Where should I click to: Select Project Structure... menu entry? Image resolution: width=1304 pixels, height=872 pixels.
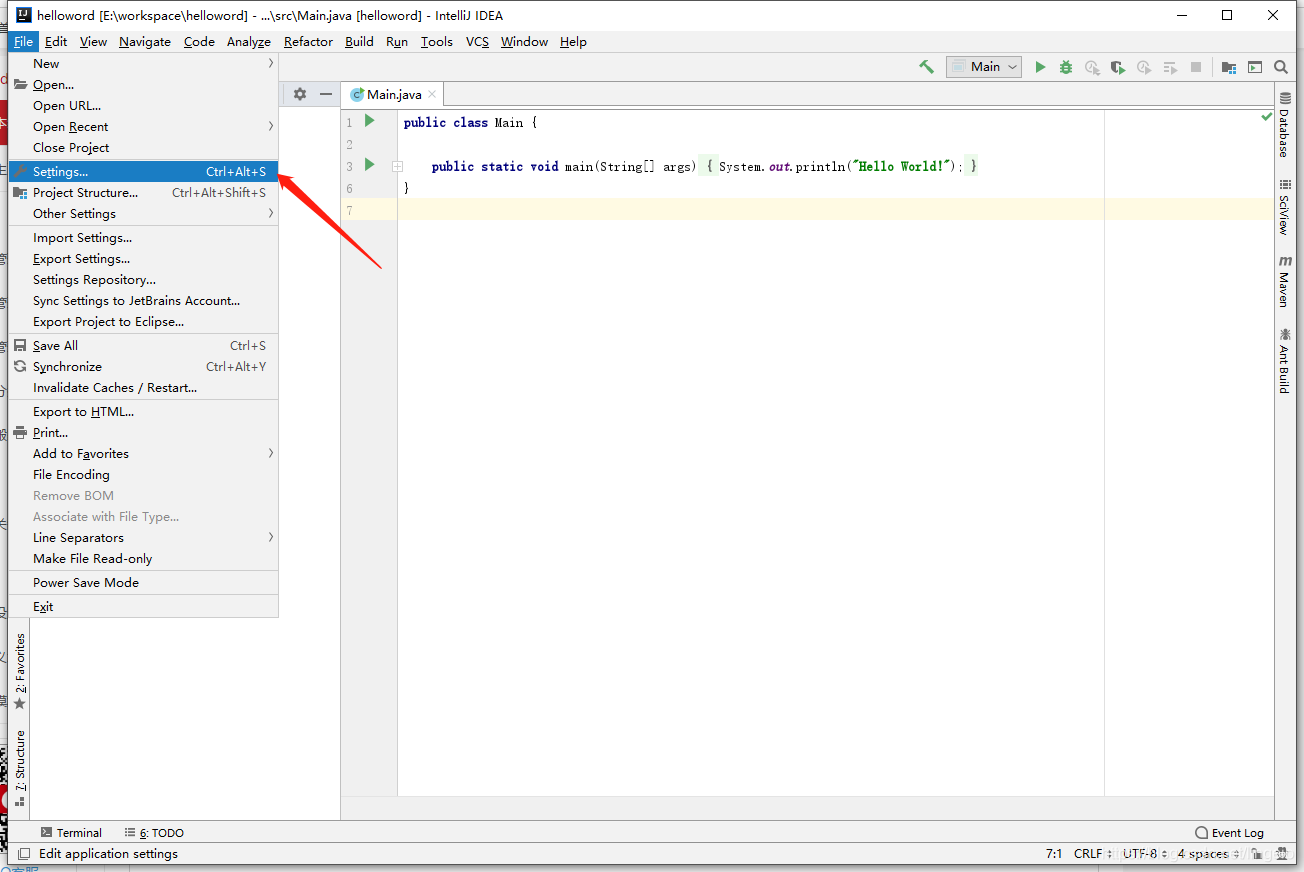tap(143, 192)
